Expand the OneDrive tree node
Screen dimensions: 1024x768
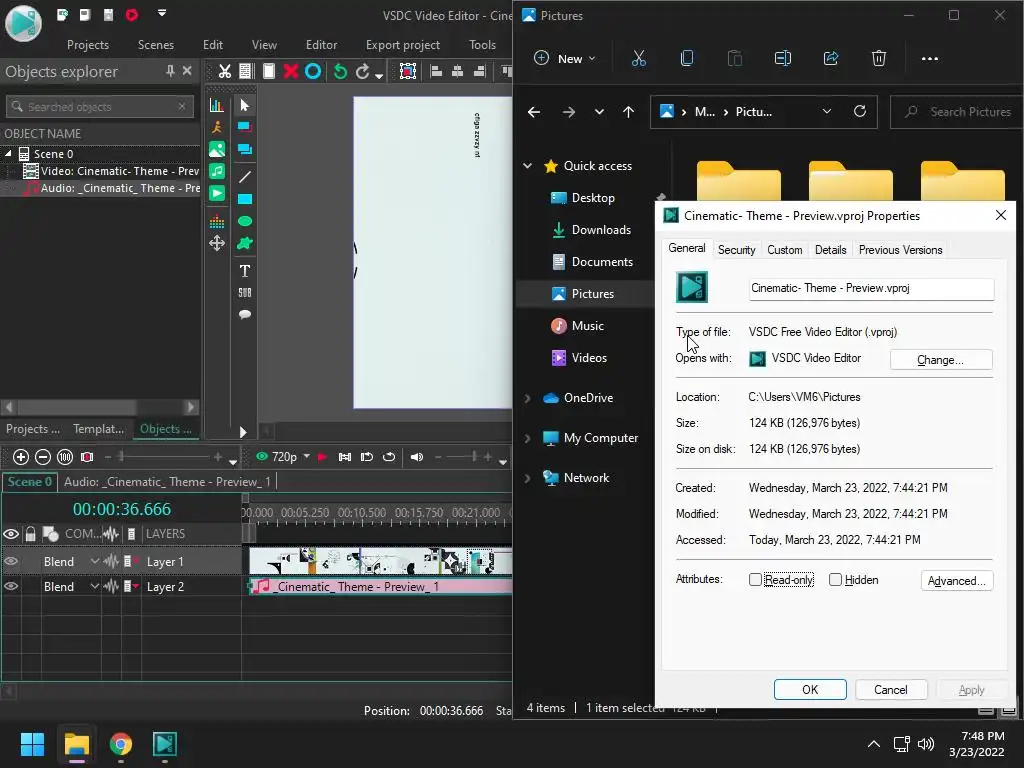pyautogui.click(x=528, y=398)
